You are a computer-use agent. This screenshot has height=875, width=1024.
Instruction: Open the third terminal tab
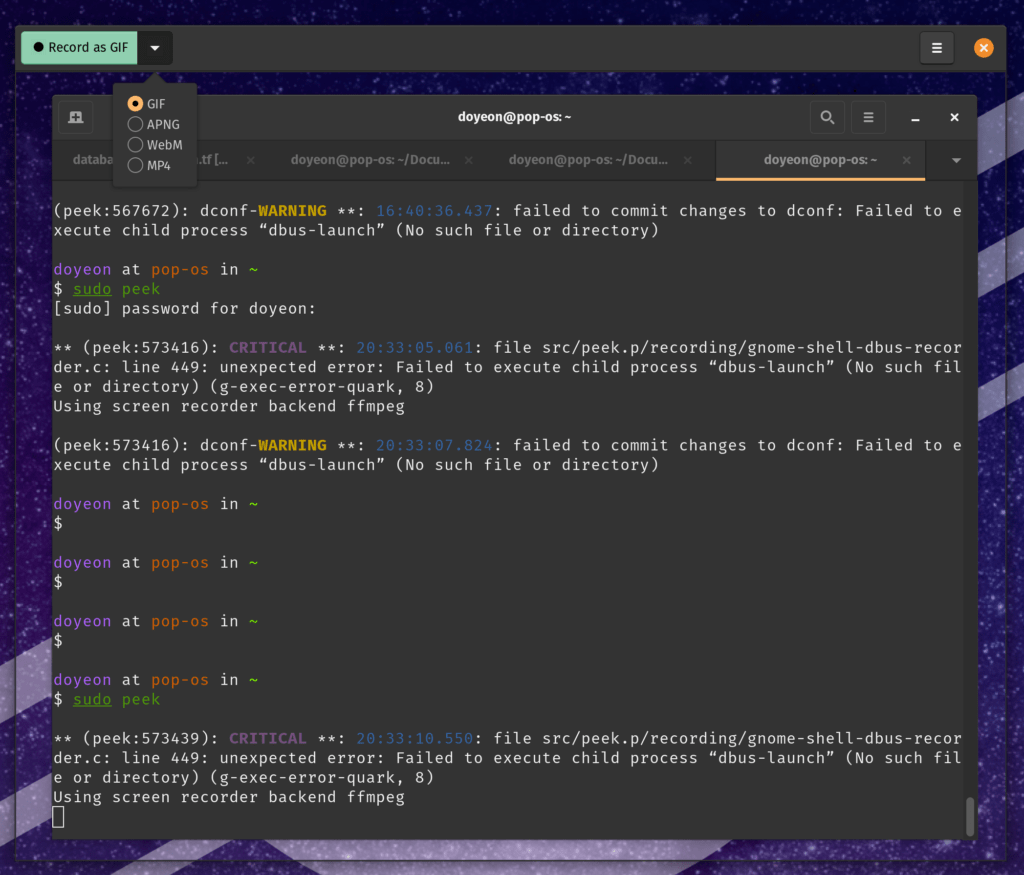(x=587, y=160)
